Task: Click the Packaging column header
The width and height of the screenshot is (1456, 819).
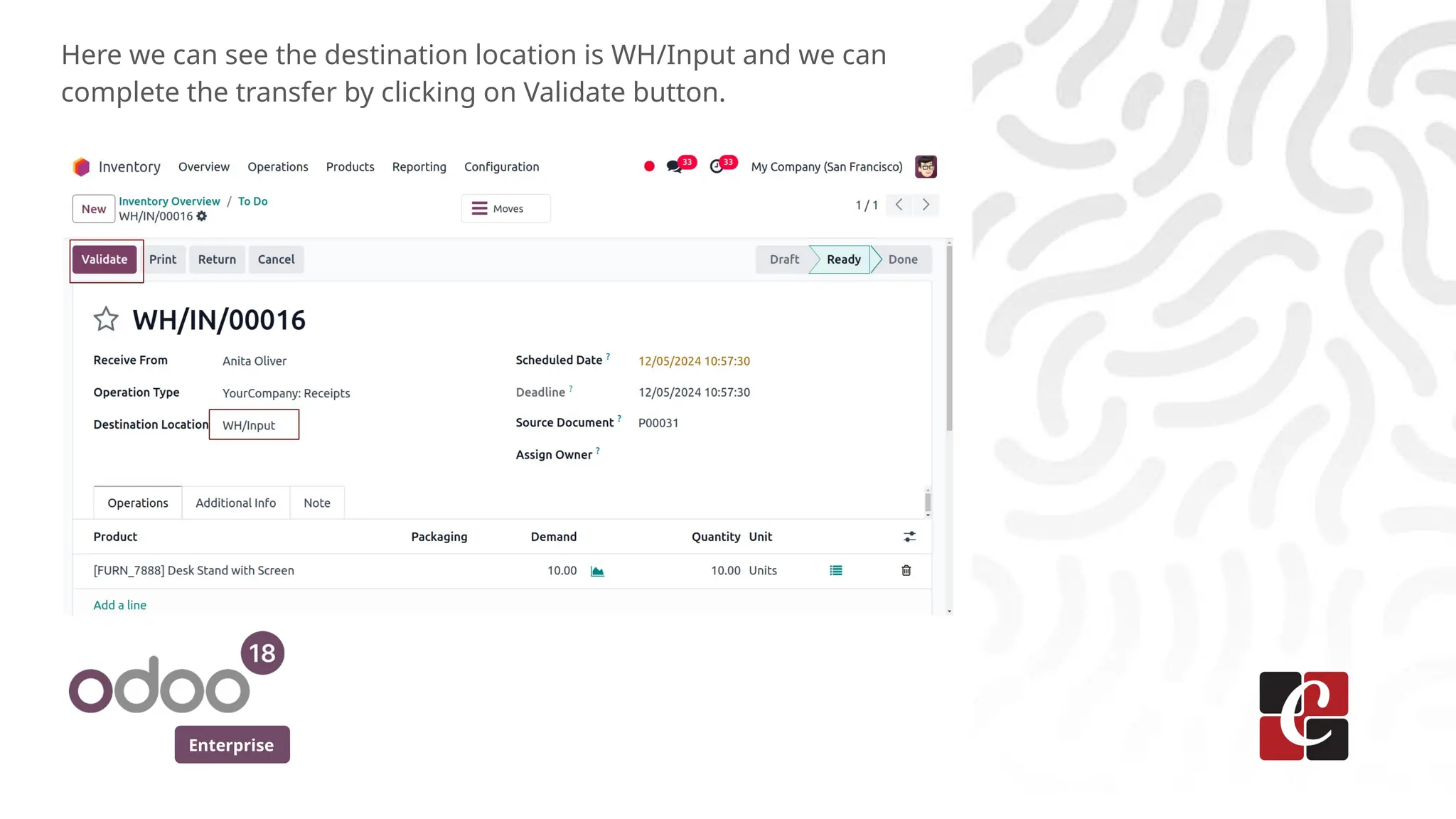Action: tap(439, 537)
